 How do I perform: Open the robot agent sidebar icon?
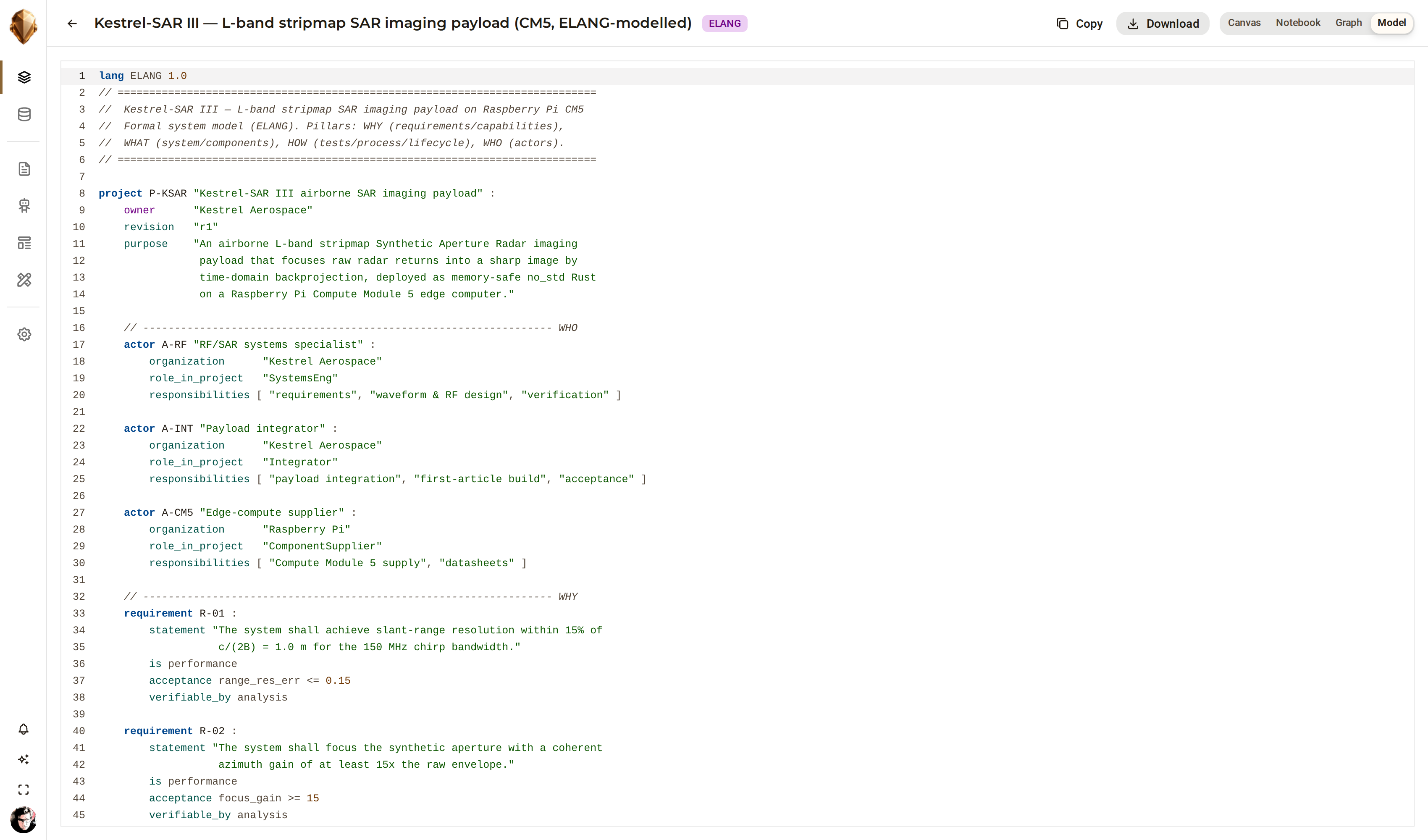pyautogui.click(x=24, y=206)
